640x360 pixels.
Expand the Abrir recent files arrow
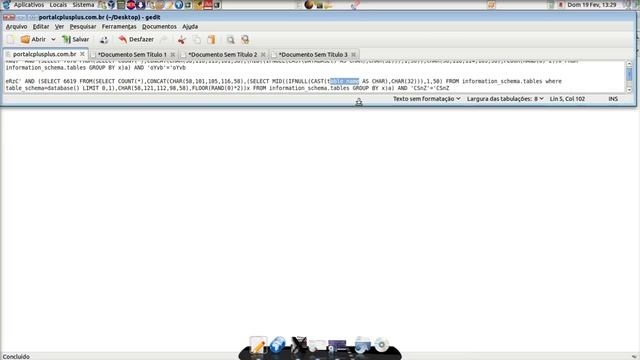point(53,40)
